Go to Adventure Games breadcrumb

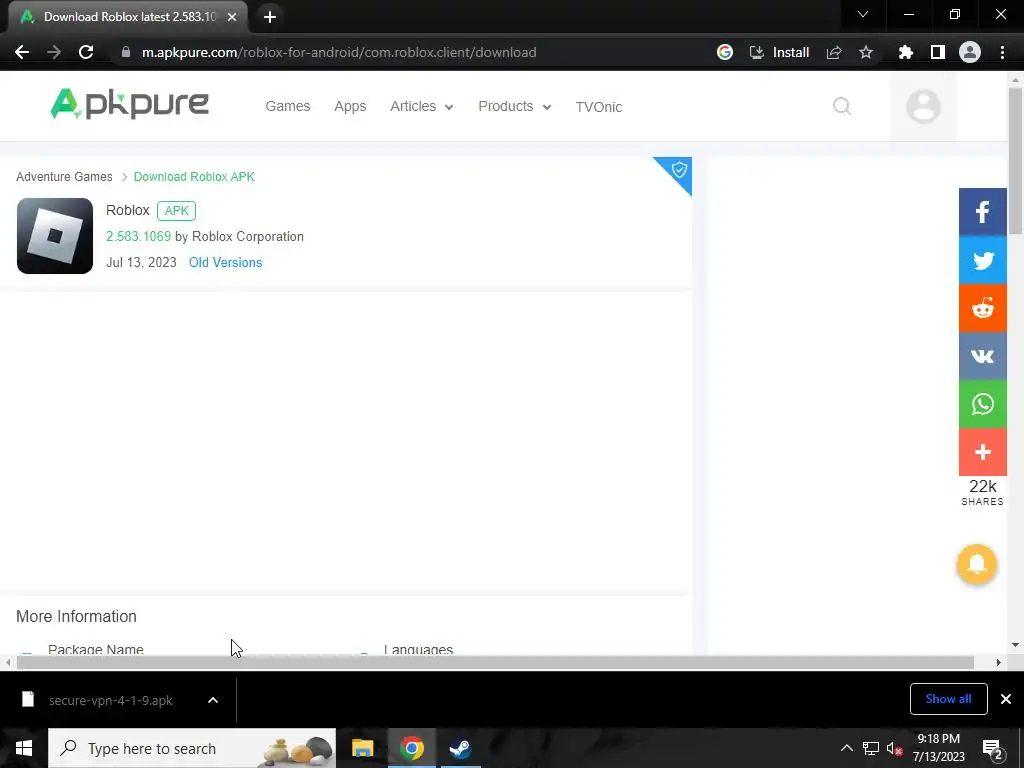click(x=64, y=177)
